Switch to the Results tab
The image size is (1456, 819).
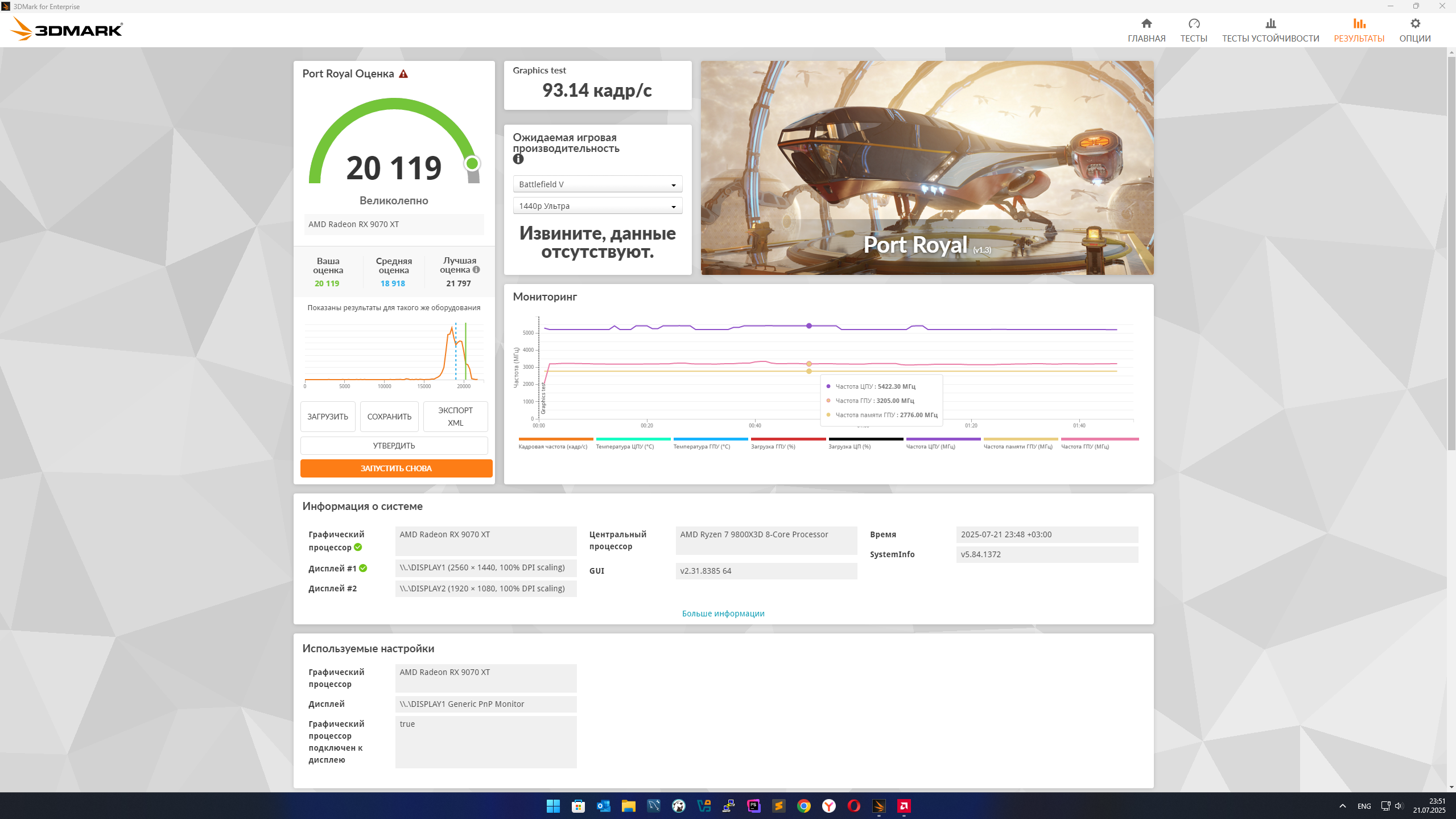coord(1359,30)
